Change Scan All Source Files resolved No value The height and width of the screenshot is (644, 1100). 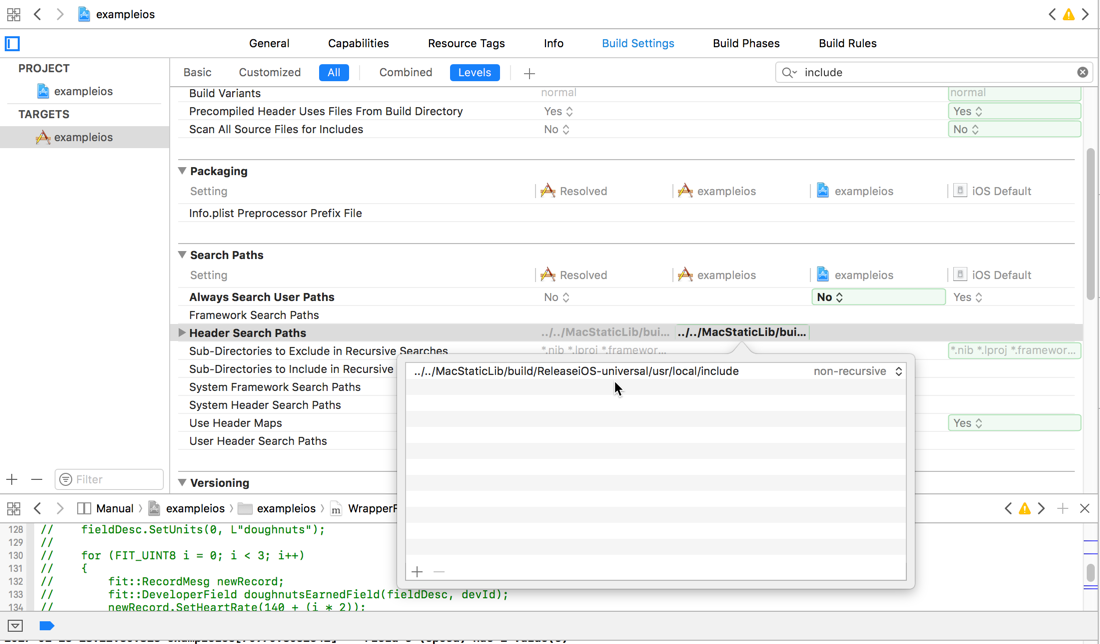pyautogui.click(x=556, y=130)
